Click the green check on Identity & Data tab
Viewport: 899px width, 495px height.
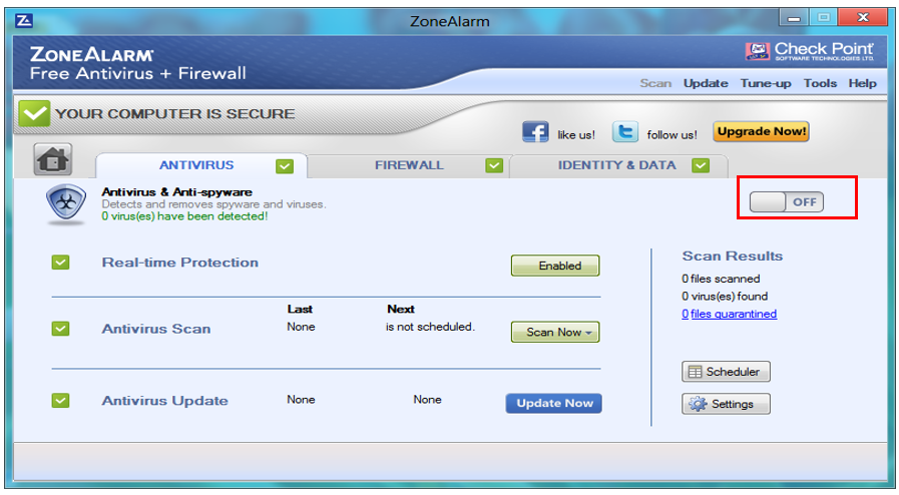point(700,166)
